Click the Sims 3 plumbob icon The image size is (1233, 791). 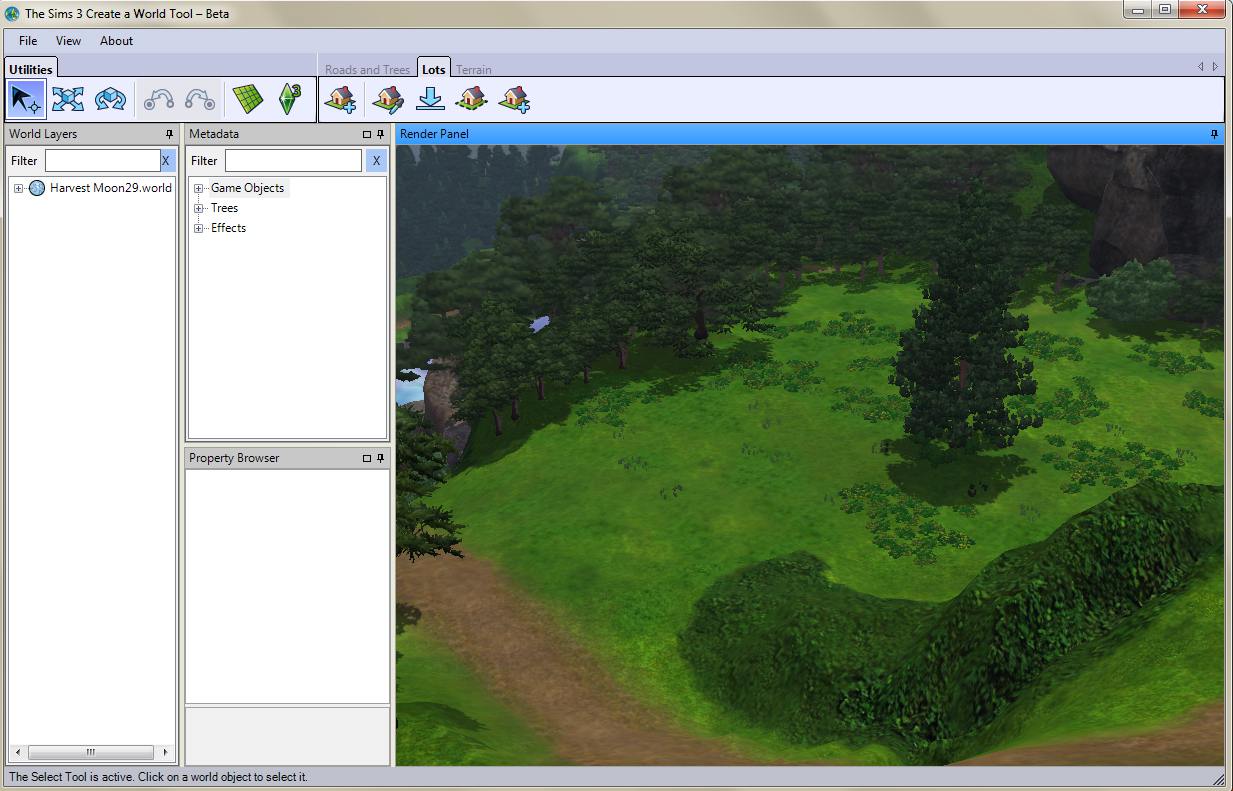click(290, 99)
